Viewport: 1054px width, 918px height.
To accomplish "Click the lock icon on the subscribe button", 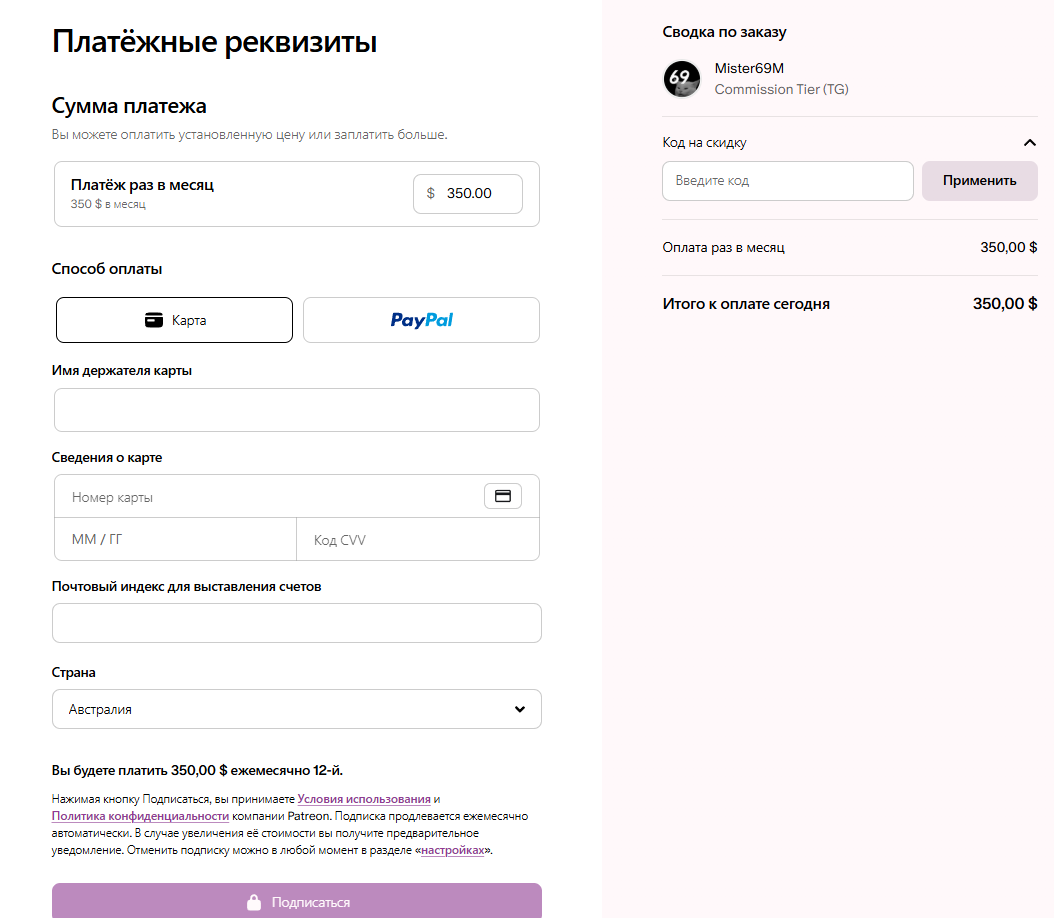I will pyautogui.click(x=254, y=902).
